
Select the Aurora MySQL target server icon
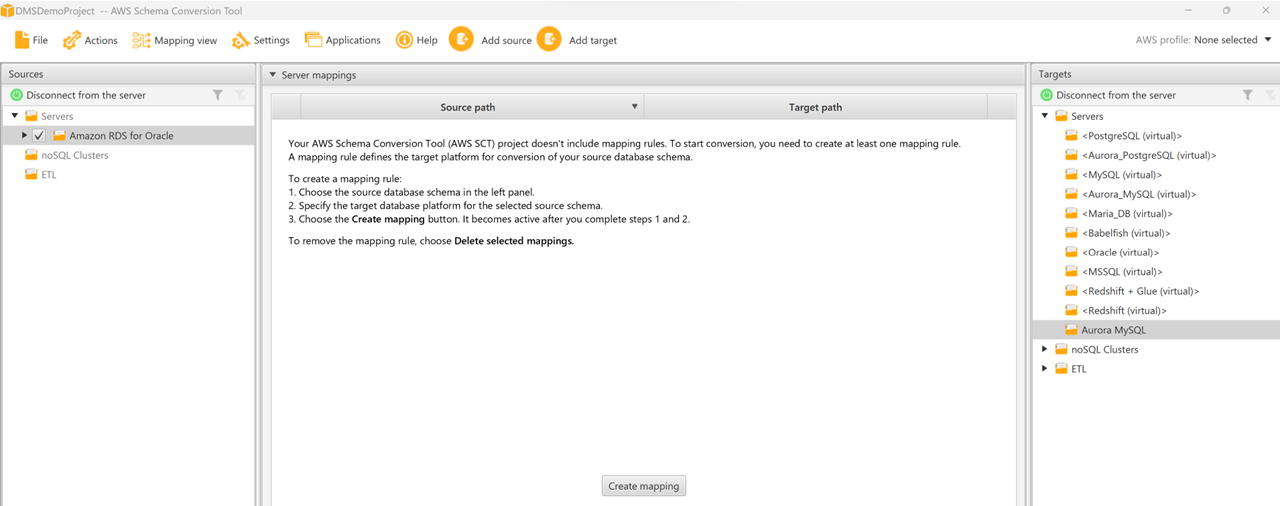pos(1071,330)
